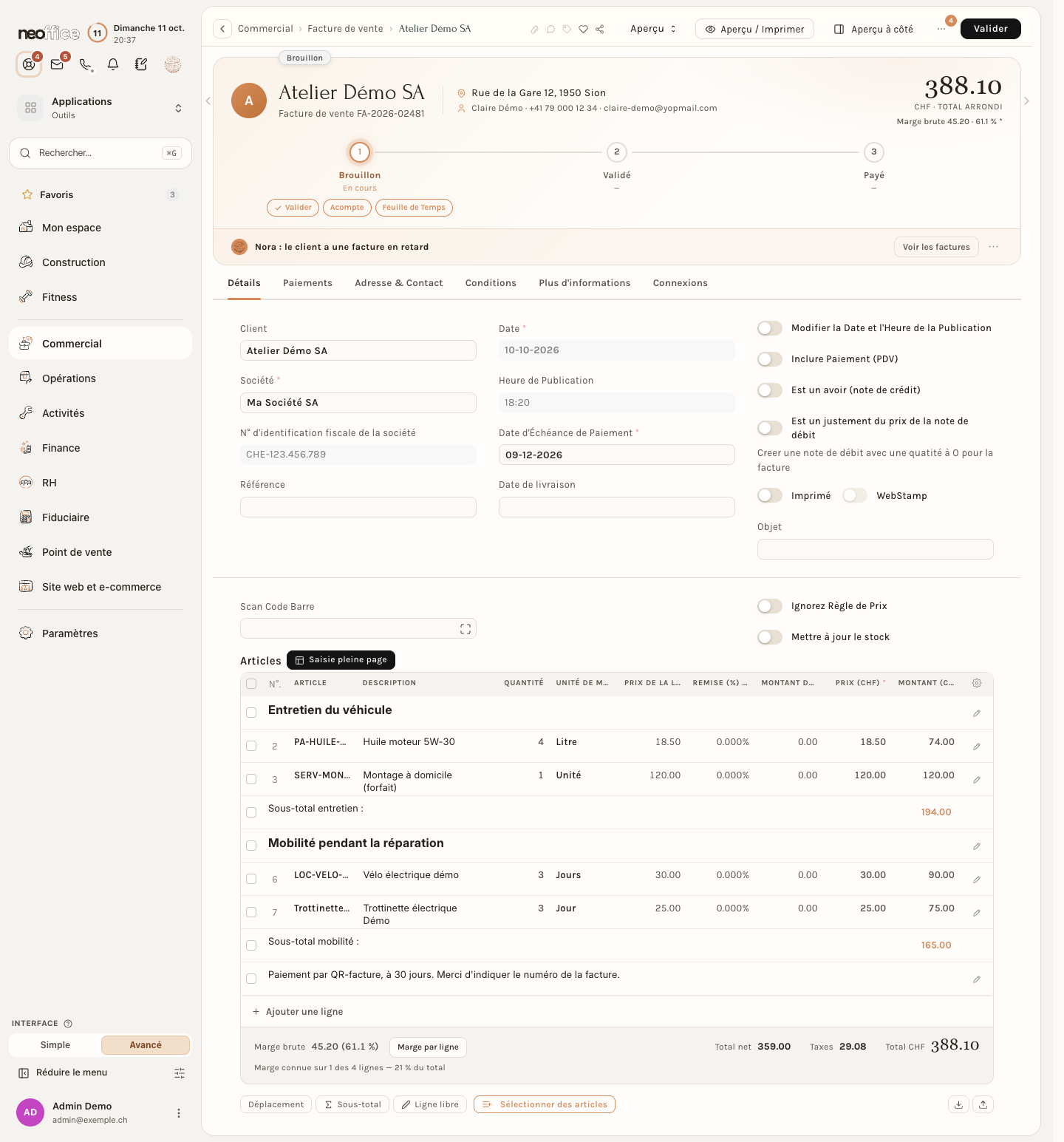Turn on Mettre à jour le stock
1064x1142 pixels.
point(770,637)
